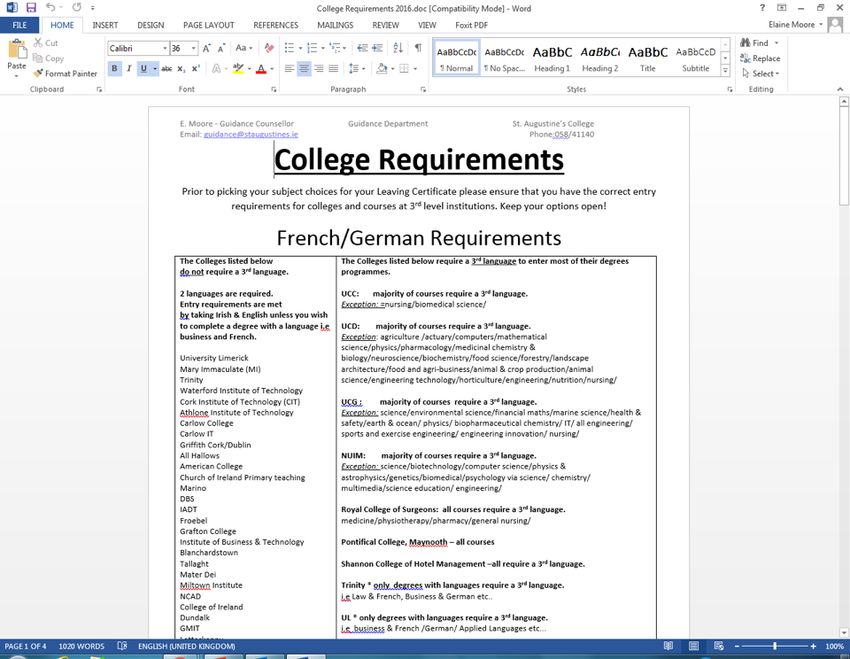Apply the Heading 1 style

(x=552, y=57)
